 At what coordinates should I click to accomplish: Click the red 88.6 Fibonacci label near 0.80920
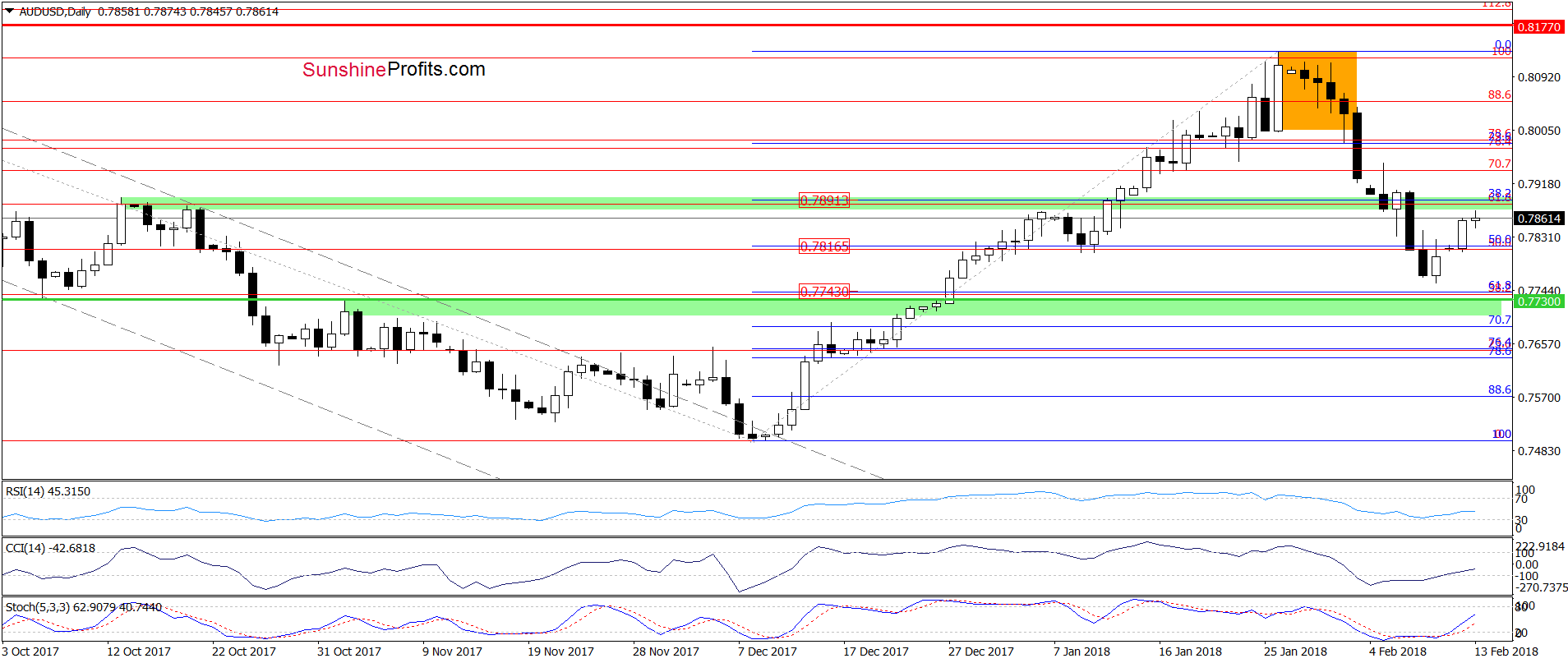pyautogui.click(x=1499, y=94)
